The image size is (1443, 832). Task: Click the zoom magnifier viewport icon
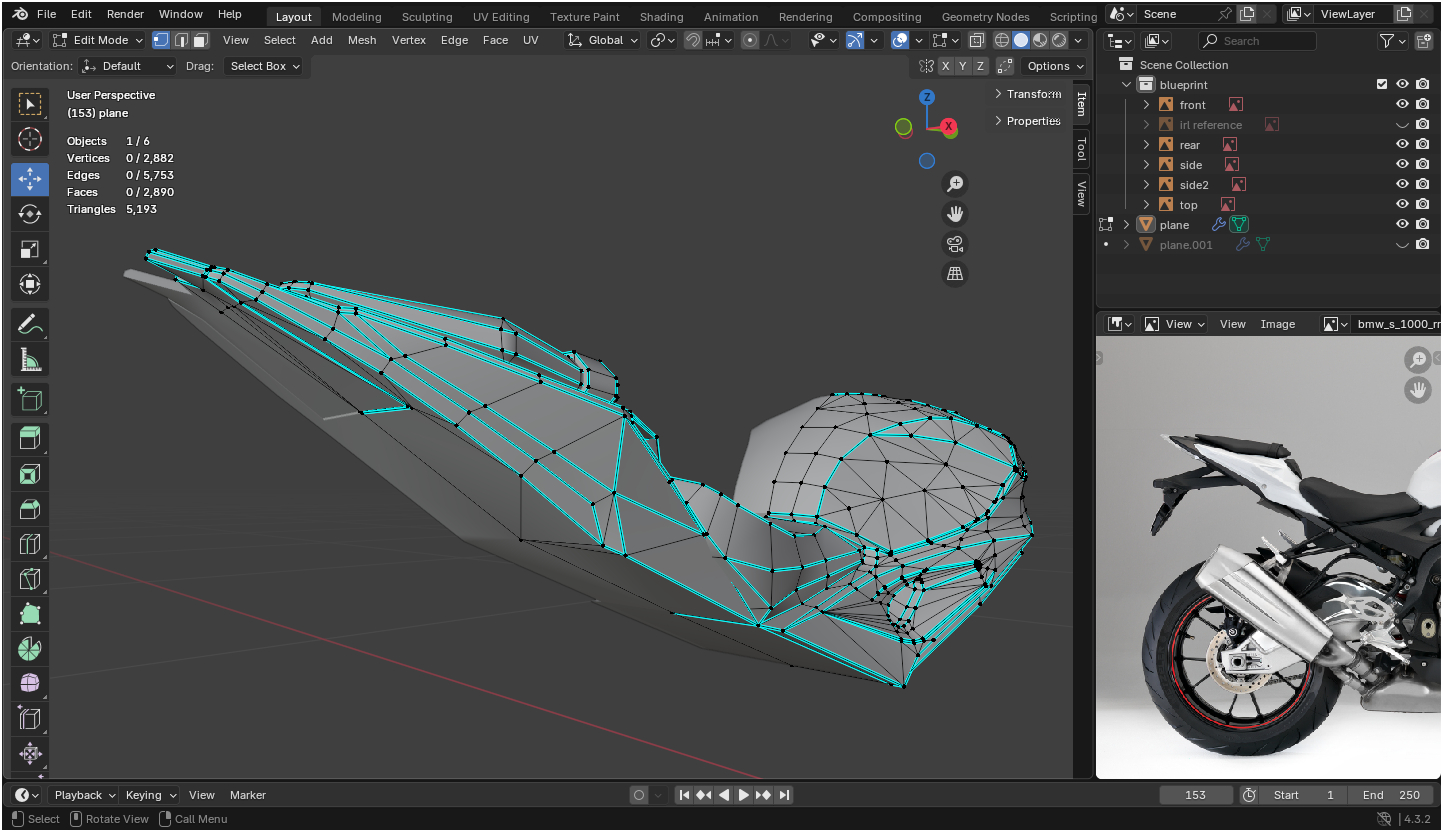pos(955,183)
